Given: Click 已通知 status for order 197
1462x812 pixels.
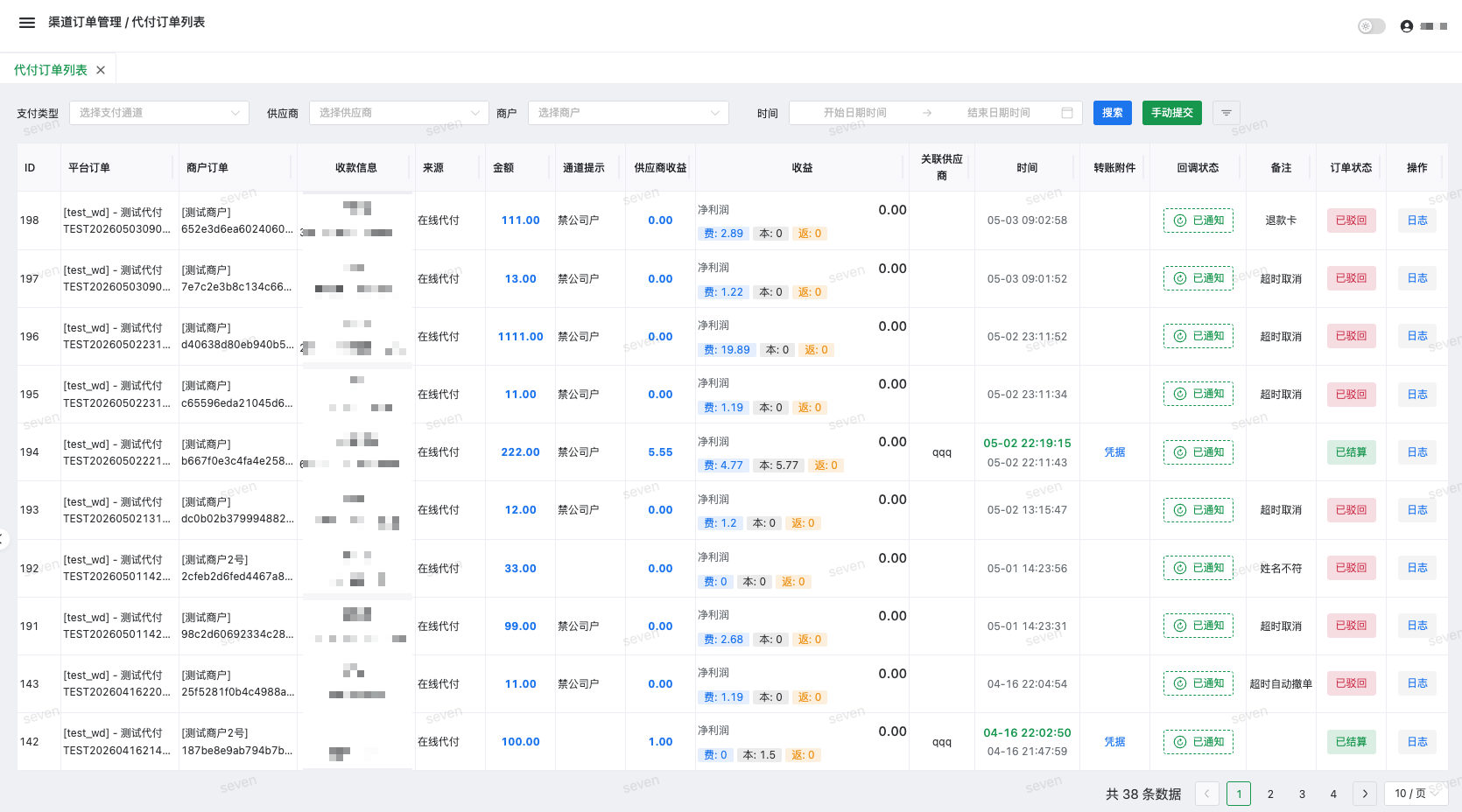Looking at the screenshot, I should pyautogui.click(x=1198, y=278).
